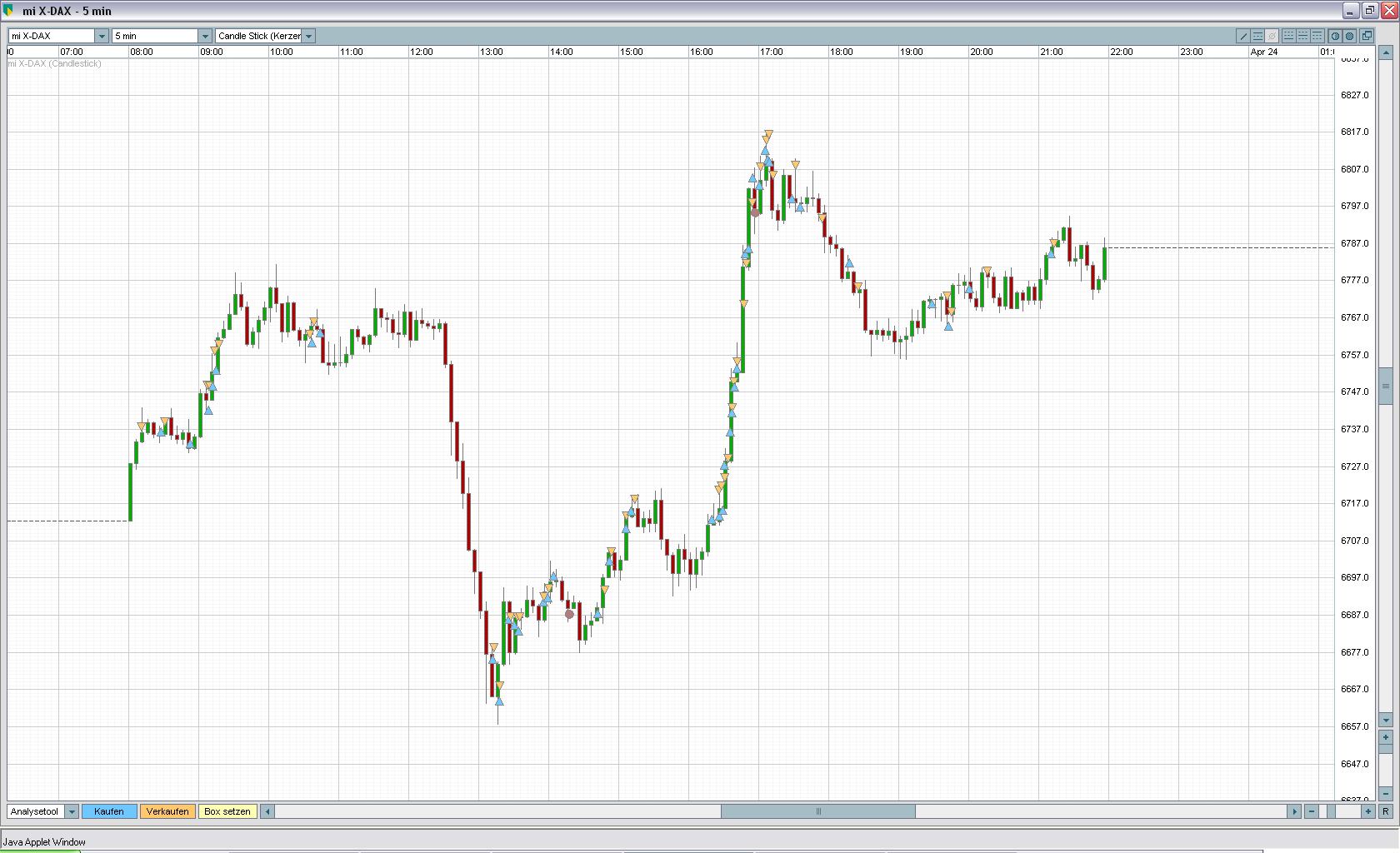Viewport: 1400px width, 853px height.
Task: Click the Verkaufen button
Action: click(x=167, y=811)
